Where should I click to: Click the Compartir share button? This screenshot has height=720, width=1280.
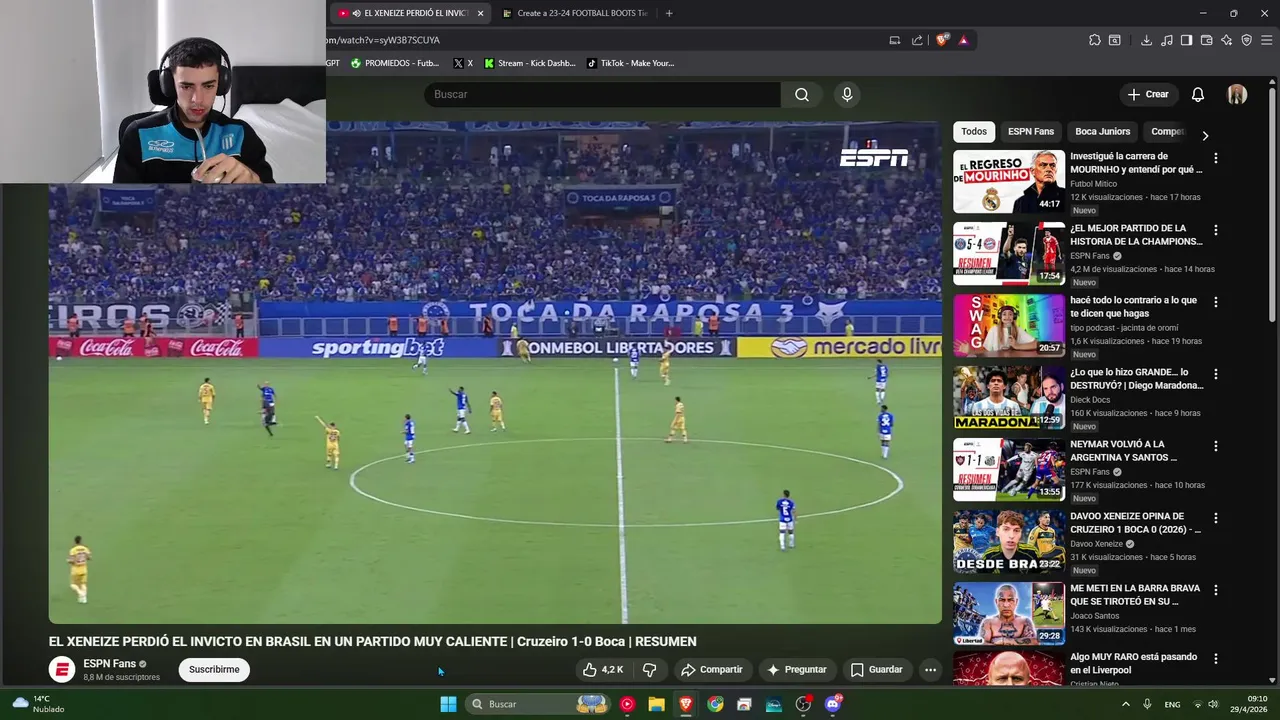(x=711, y=670)
